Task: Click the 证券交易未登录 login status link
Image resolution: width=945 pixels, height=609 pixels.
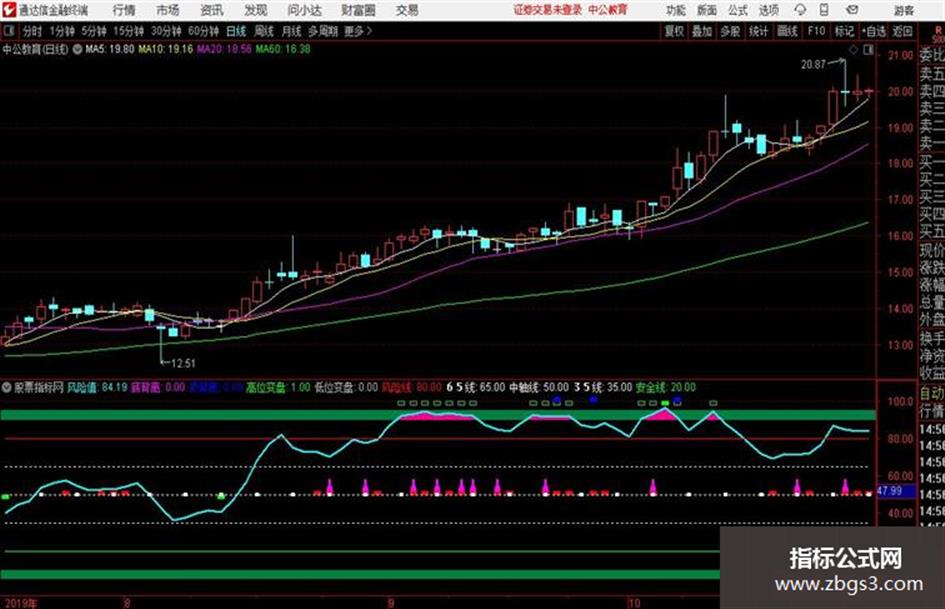Action: [x=548, y=10]
